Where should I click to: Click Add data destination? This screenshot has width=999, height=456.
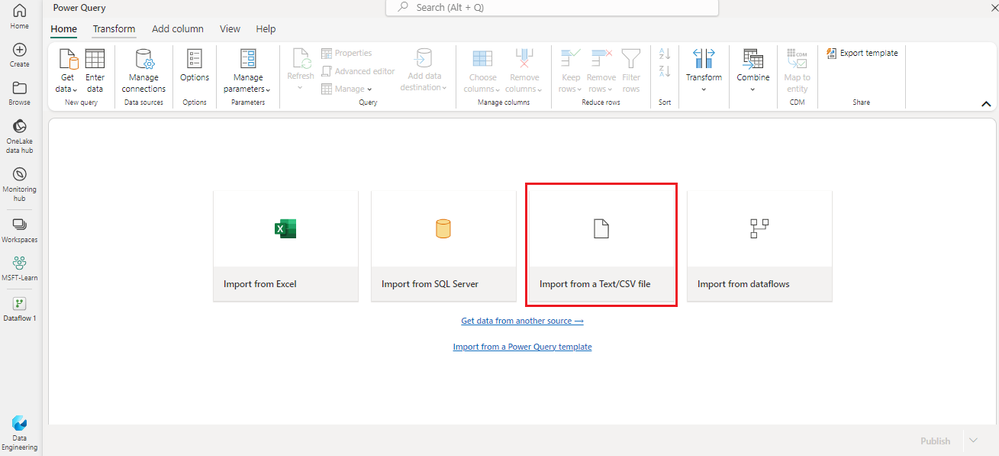coord(424,71)
